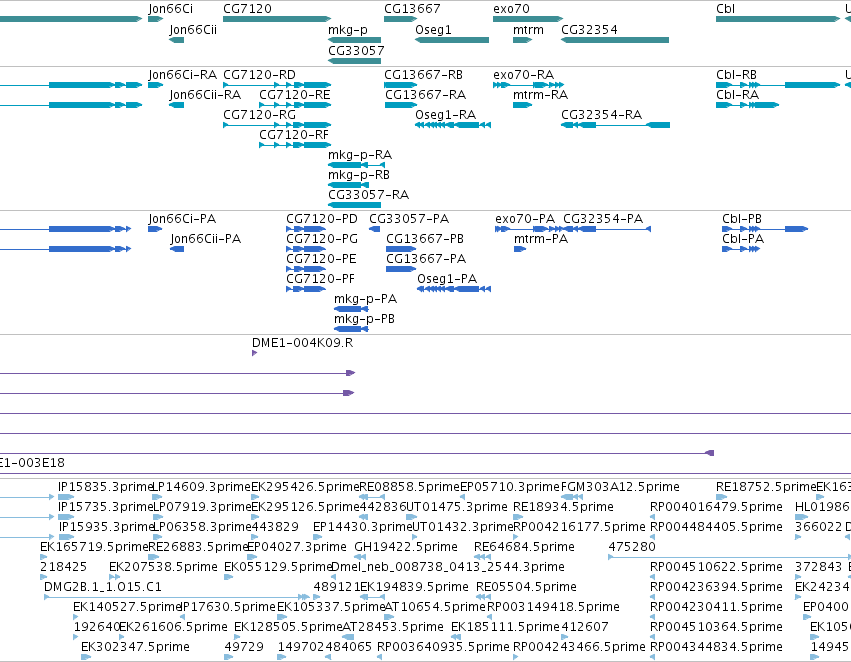This screenshot has height=662, width=851.
Task: Open the Oseg1-PA protein
Action: click(454, 289)
